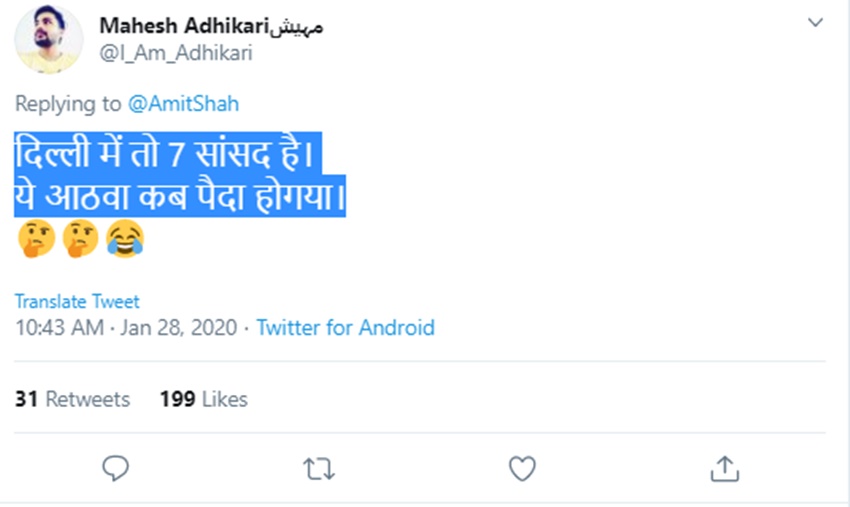Image resolution: width=850 pixels, height=507 pixels.
Task: Click the Mahesh Adhikari display name
Action: click(183, 26)
